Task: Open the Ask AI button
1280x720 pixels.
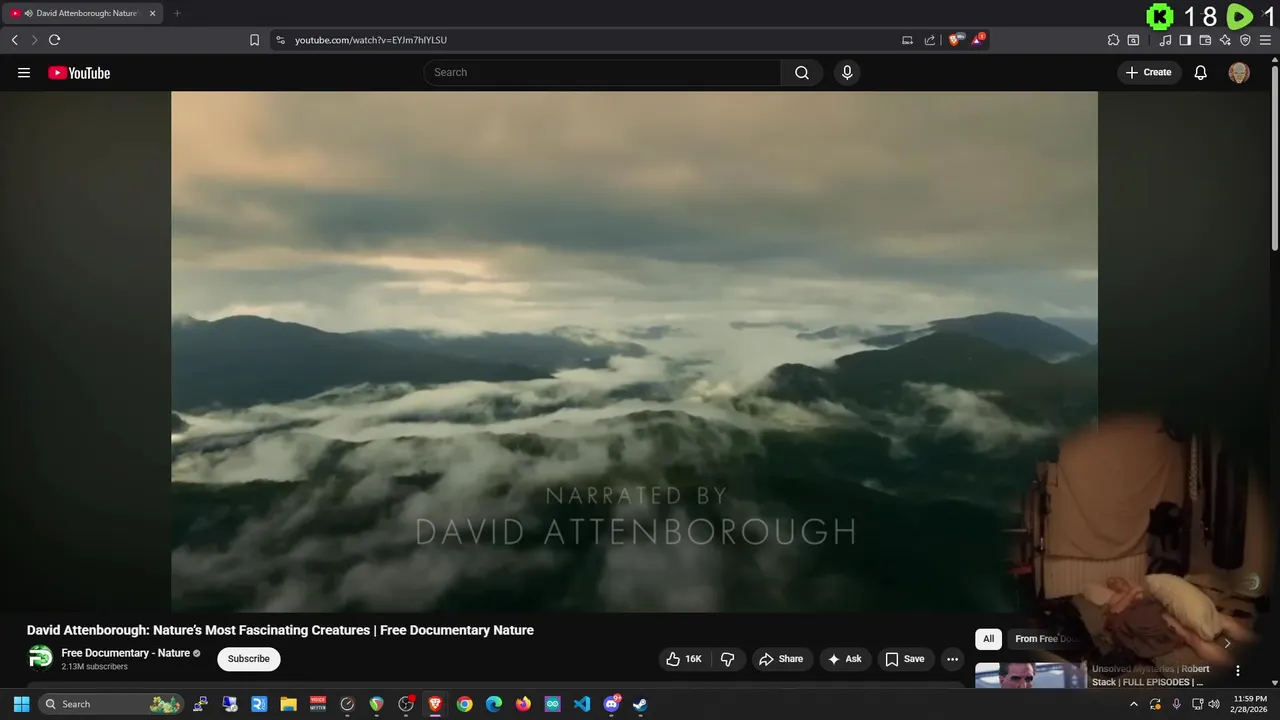Action: [x=844, y=659]
